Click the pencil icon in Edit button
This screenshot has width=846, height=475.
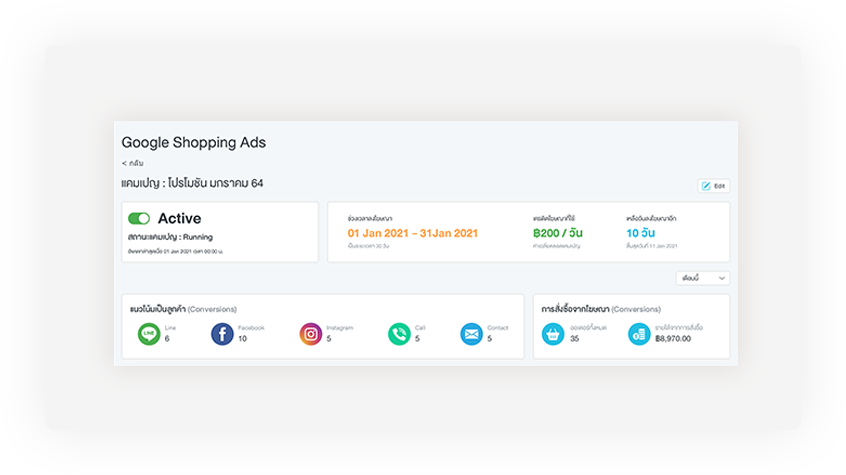coord(706,186)
